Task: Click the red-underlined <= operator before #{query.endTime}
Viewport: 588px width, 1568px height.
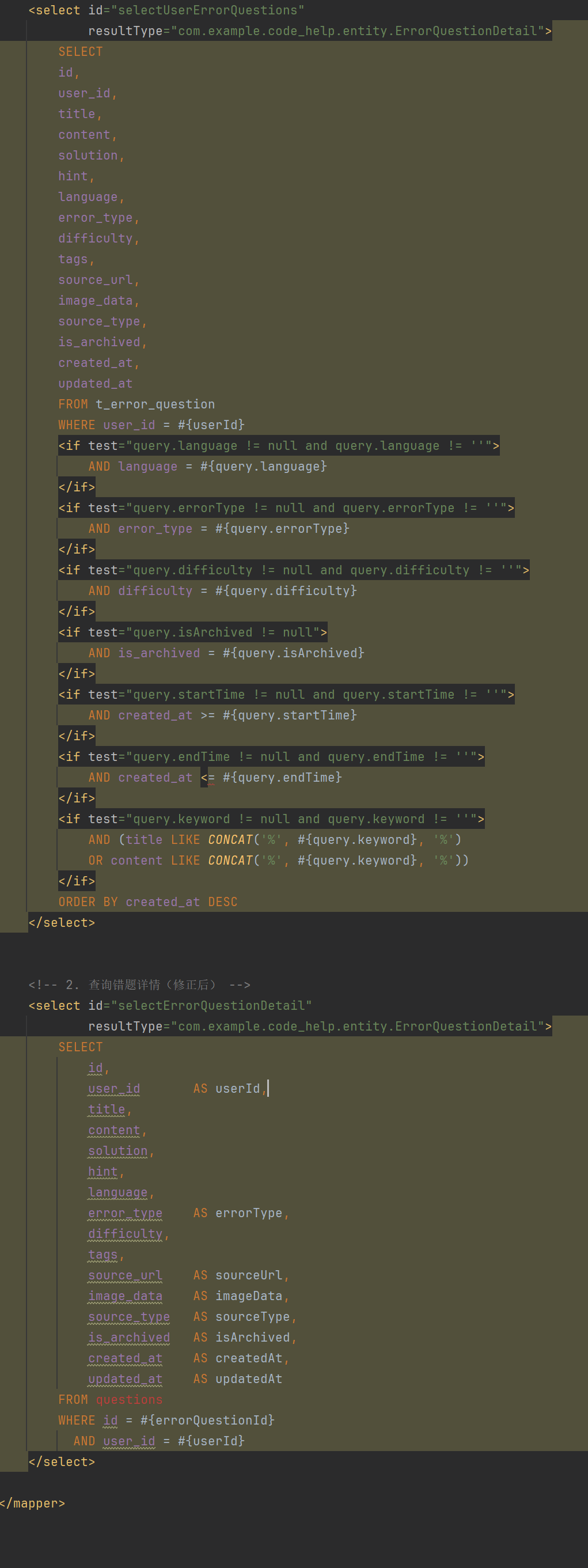Action: pos(207,777)
